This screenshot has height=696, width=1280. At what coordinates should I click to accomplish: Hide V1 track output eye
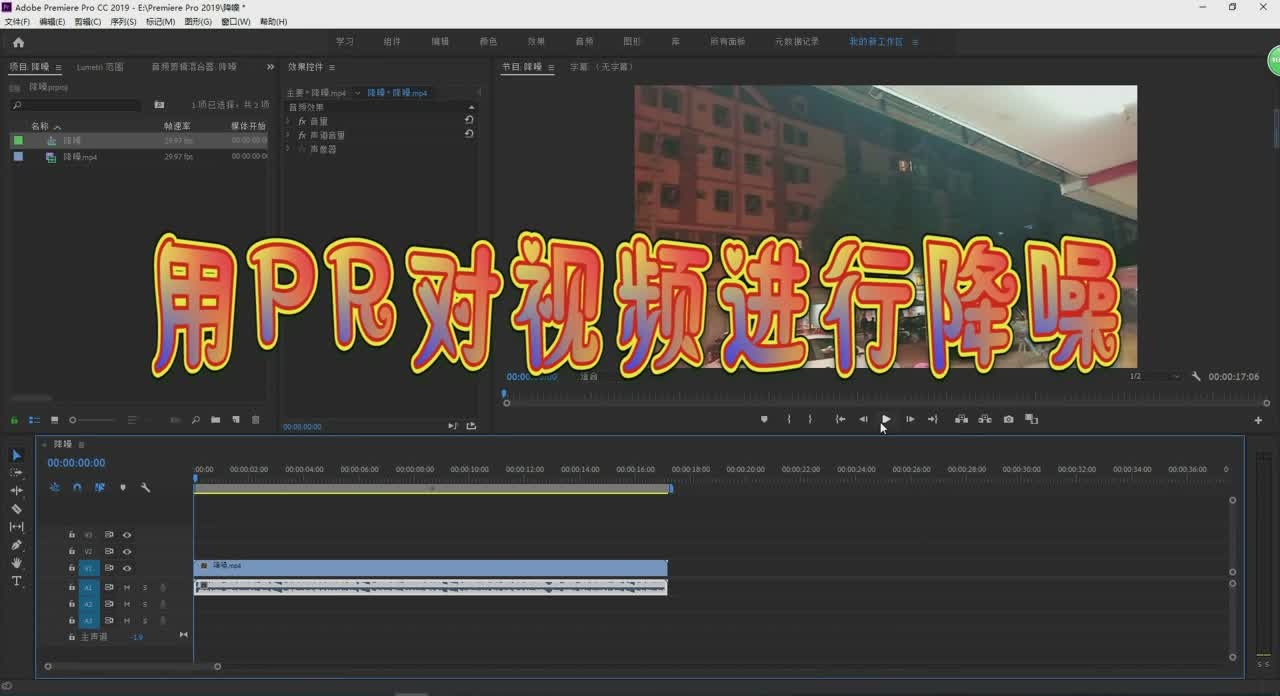click(x=127, y=568)
